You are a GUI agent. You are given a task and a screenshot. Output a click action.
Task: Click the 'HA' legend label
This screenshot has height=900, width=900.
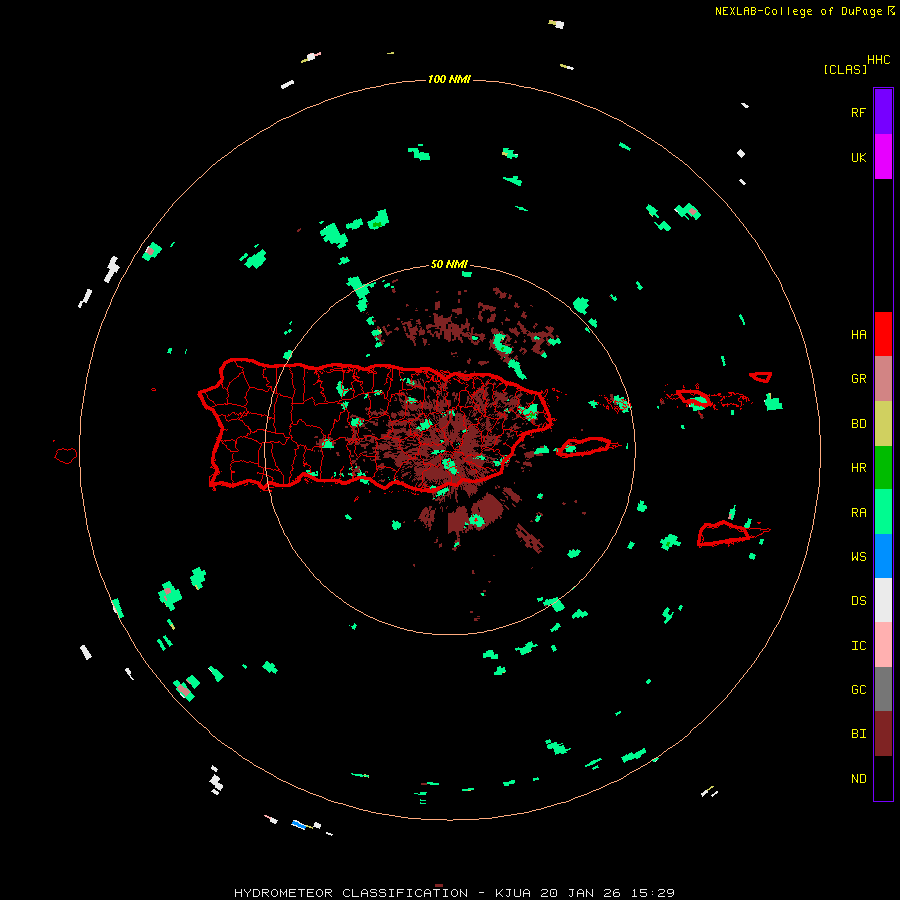(858, 335)
